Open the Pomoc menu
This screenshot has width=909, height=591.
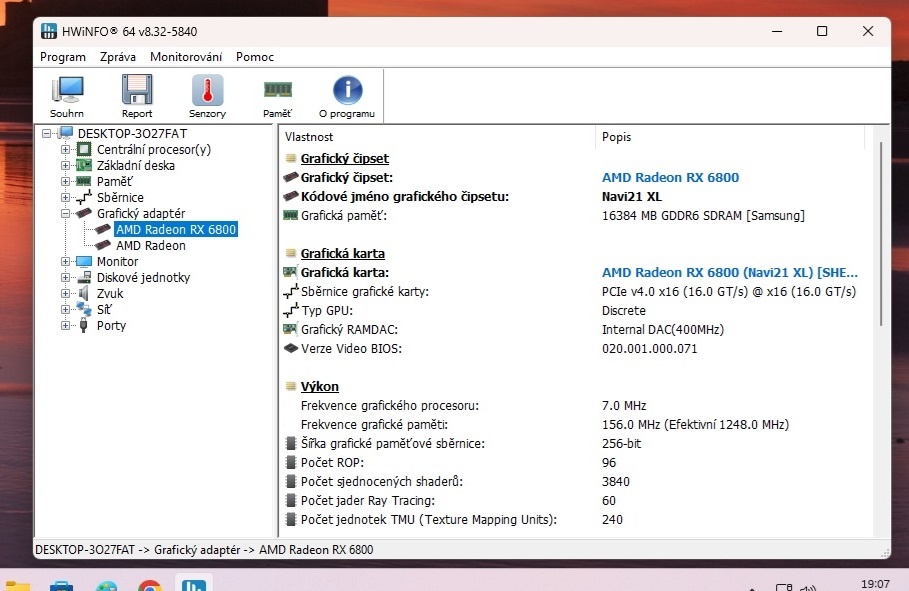click(x=255, y=57)
